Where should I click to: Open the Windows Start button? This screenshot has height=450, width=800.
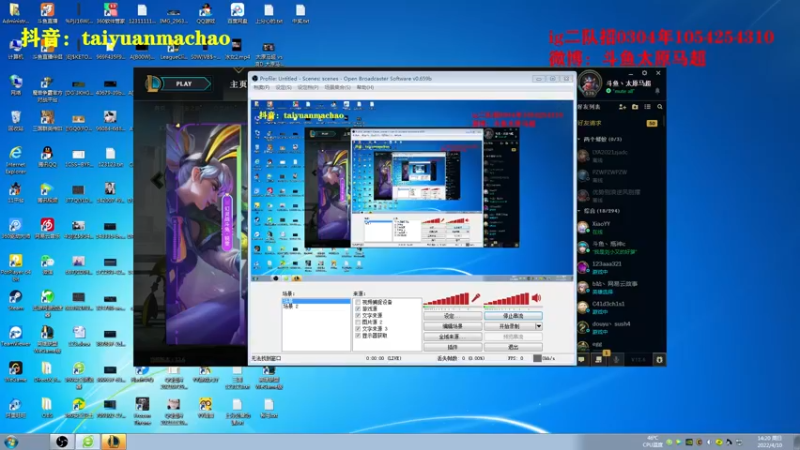[x=11, y=442]
